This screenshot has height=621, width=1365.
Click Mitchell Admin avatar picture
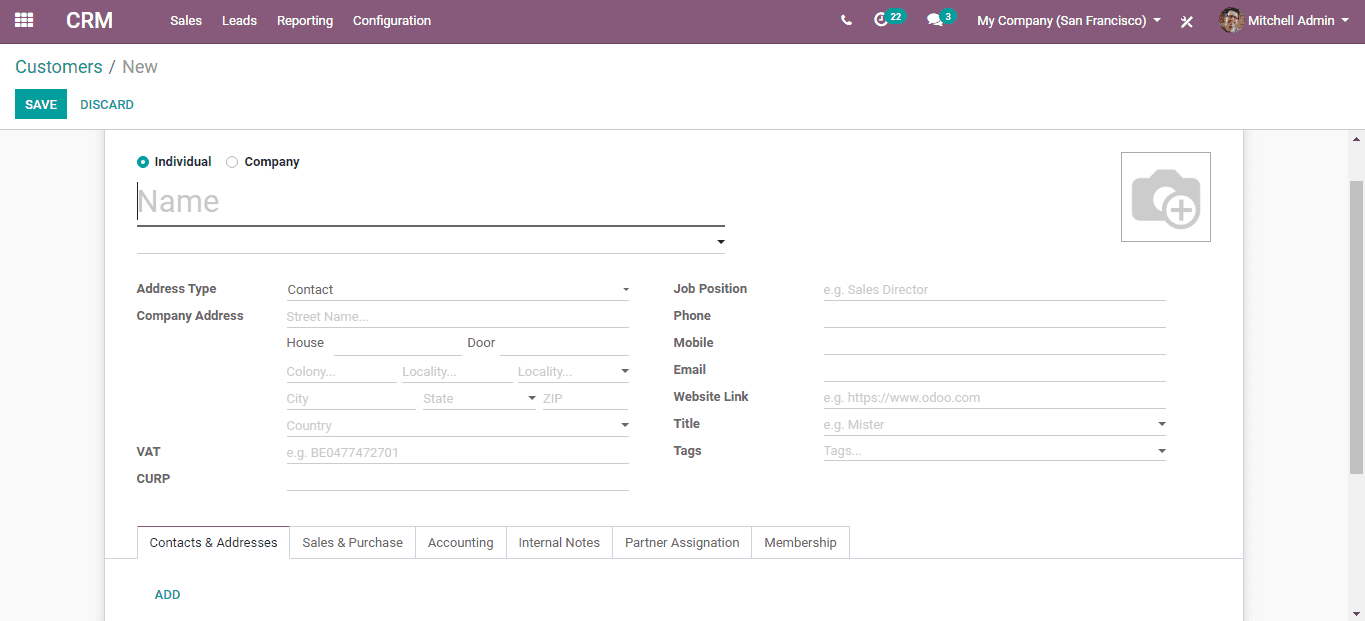tap(1231, 20)
